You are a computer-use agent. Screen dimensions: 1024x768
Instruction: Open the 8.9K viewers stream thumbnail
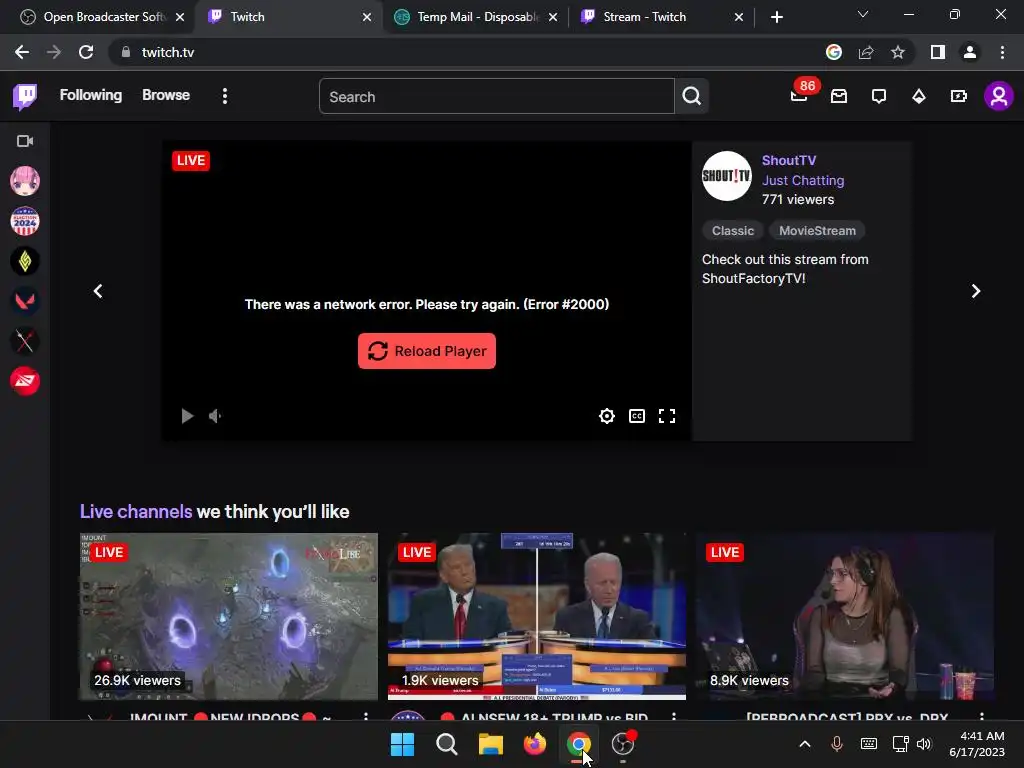coord(845,616)
